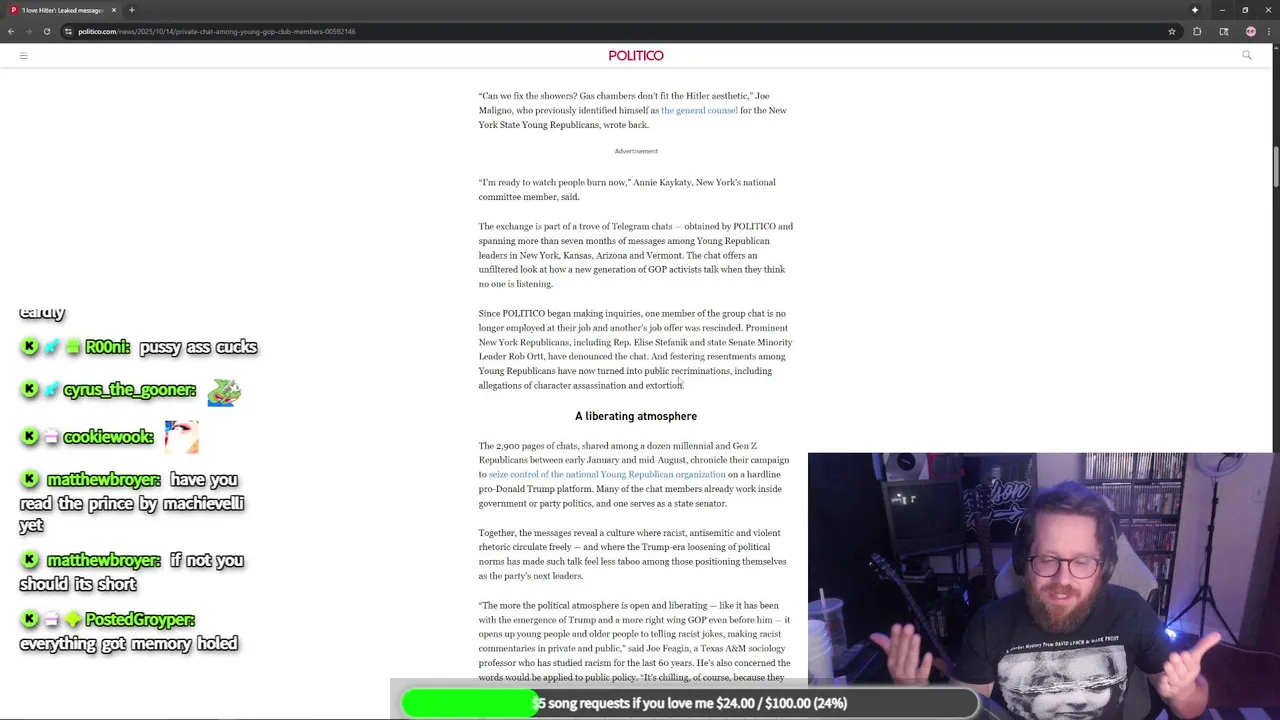Screen dimensions: 1280x720
Task: Click the scrollbar up arrow
Action: click(1275, 49)
